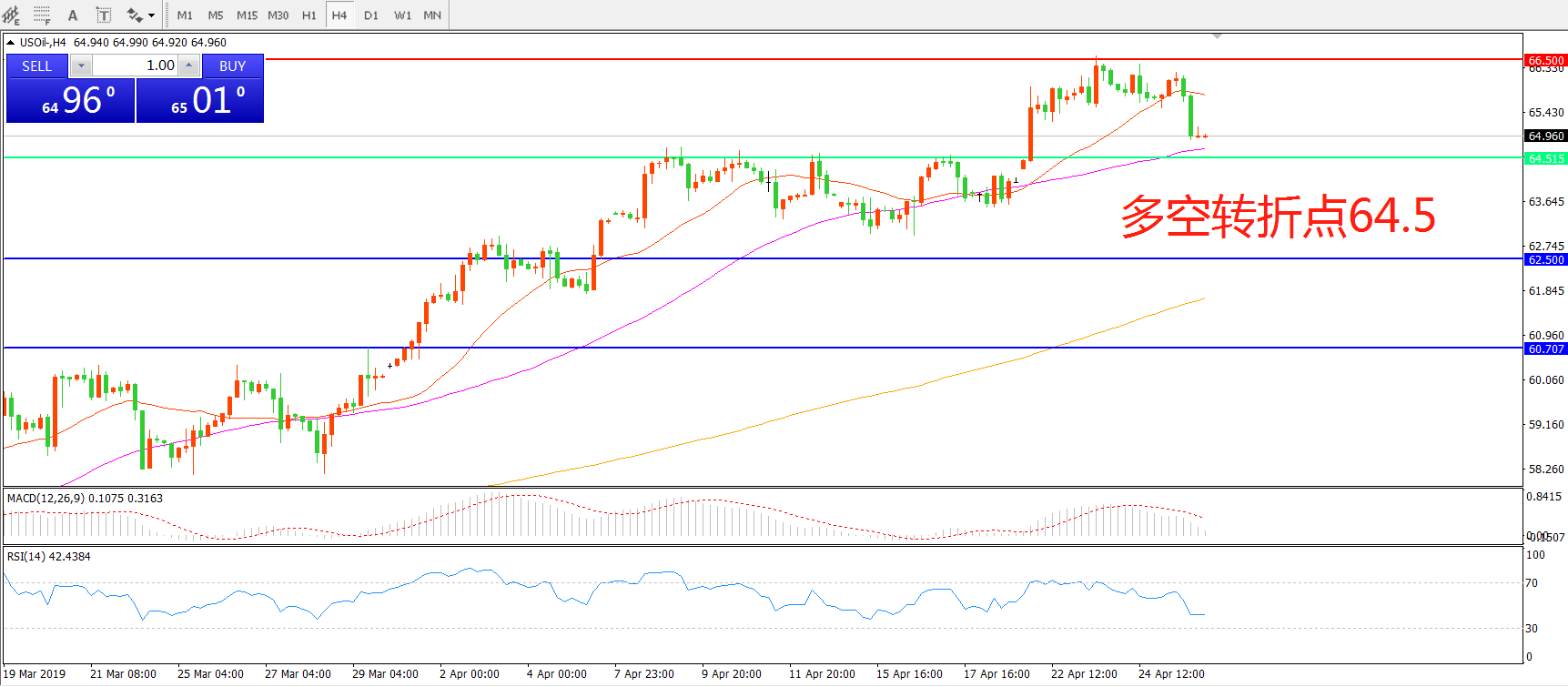Click the chart shift marker triangle

(1217, 36)
